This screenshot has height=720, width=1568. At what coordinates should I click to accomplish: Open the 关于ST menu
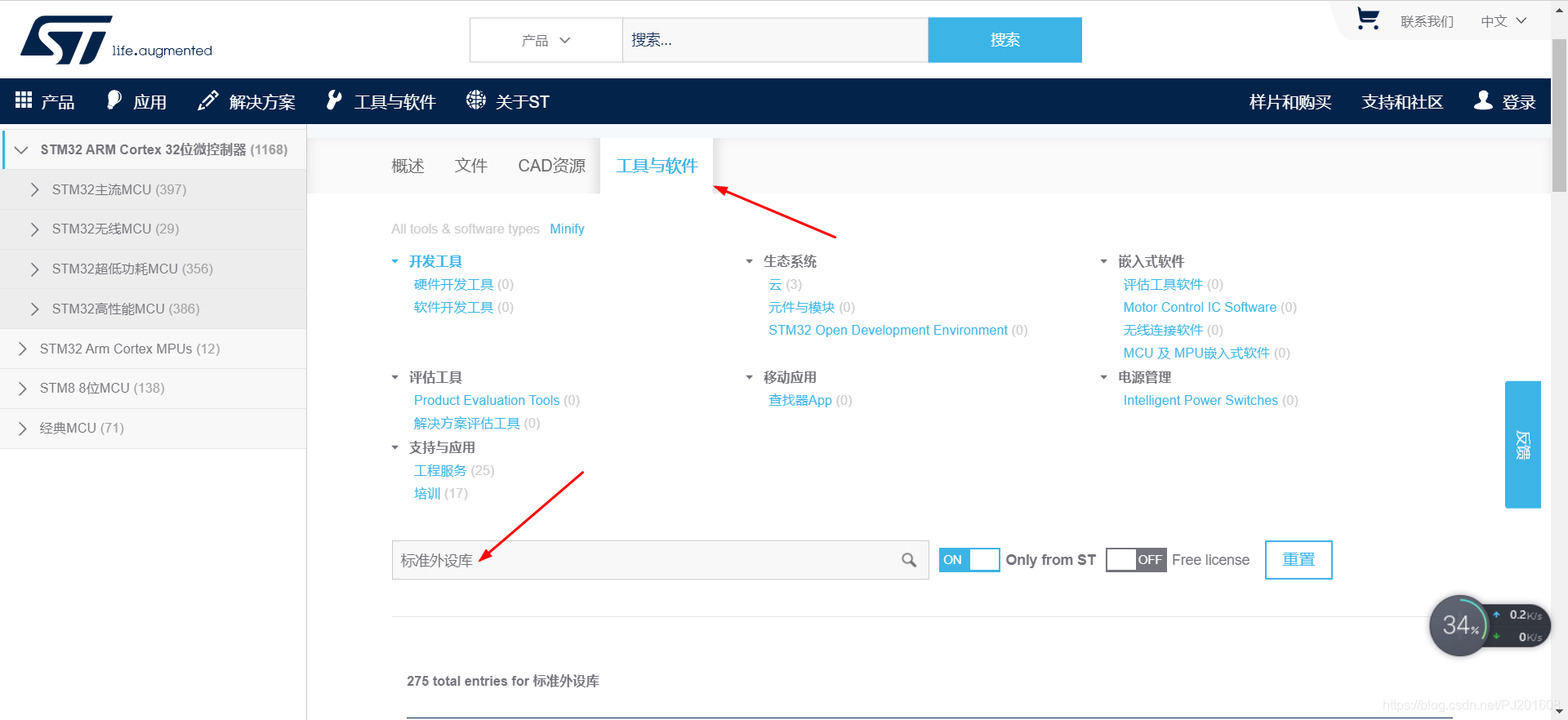coord(508,101)
